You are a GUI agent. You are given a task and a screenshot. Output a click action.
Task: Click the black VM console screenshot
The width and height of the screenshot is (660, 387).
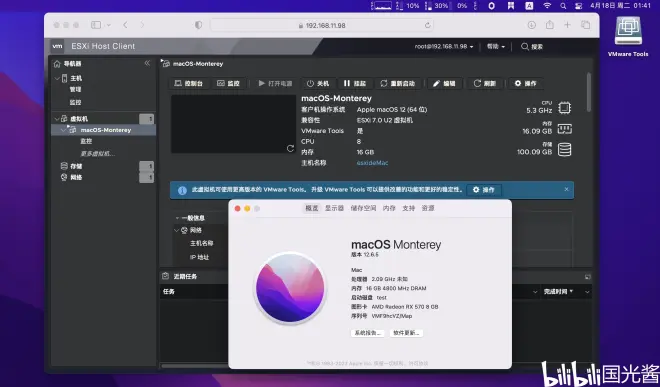(x=233, y=124)
